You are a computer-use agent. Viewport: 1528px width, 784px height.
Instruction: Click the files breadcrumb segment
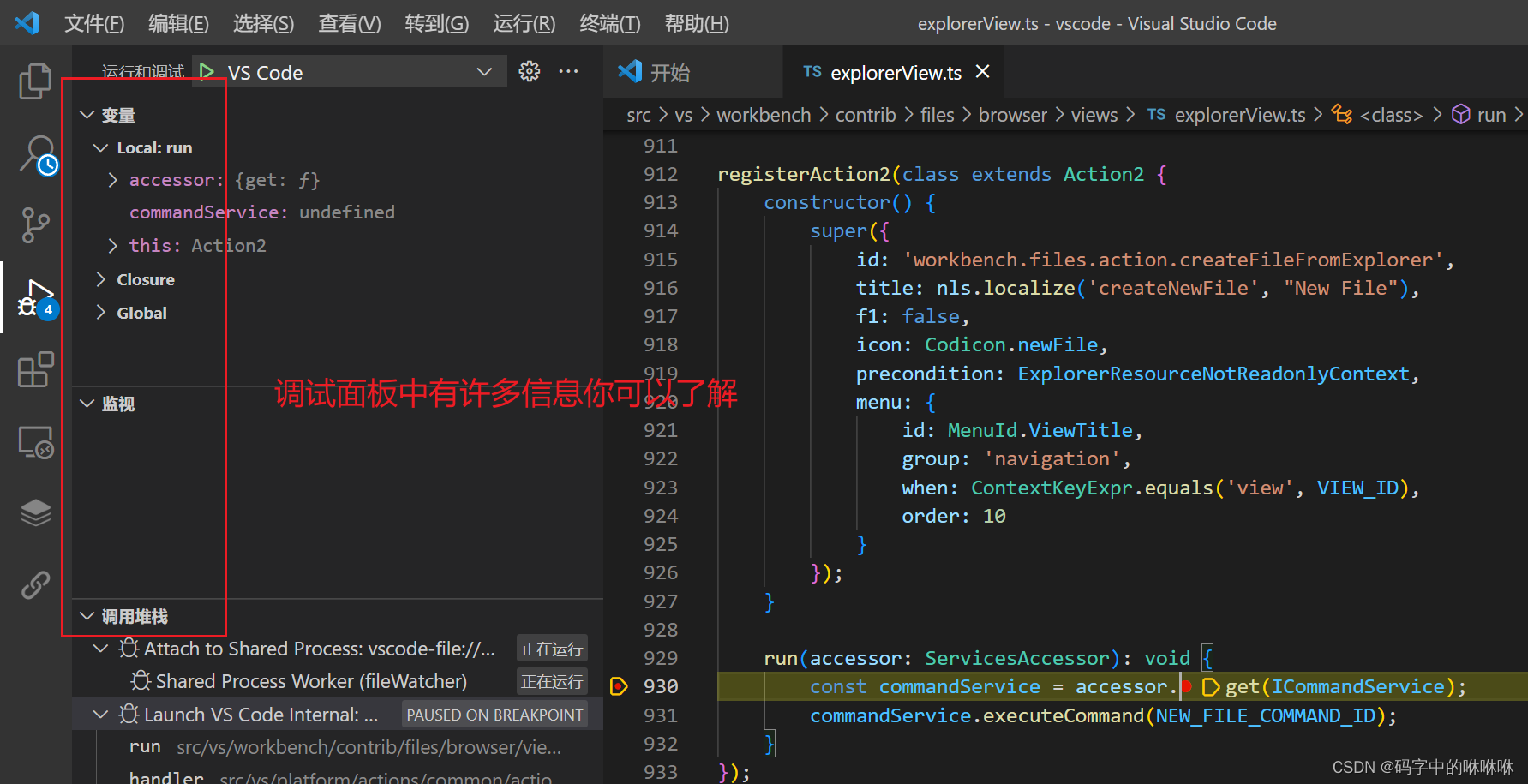pos(937,115)
